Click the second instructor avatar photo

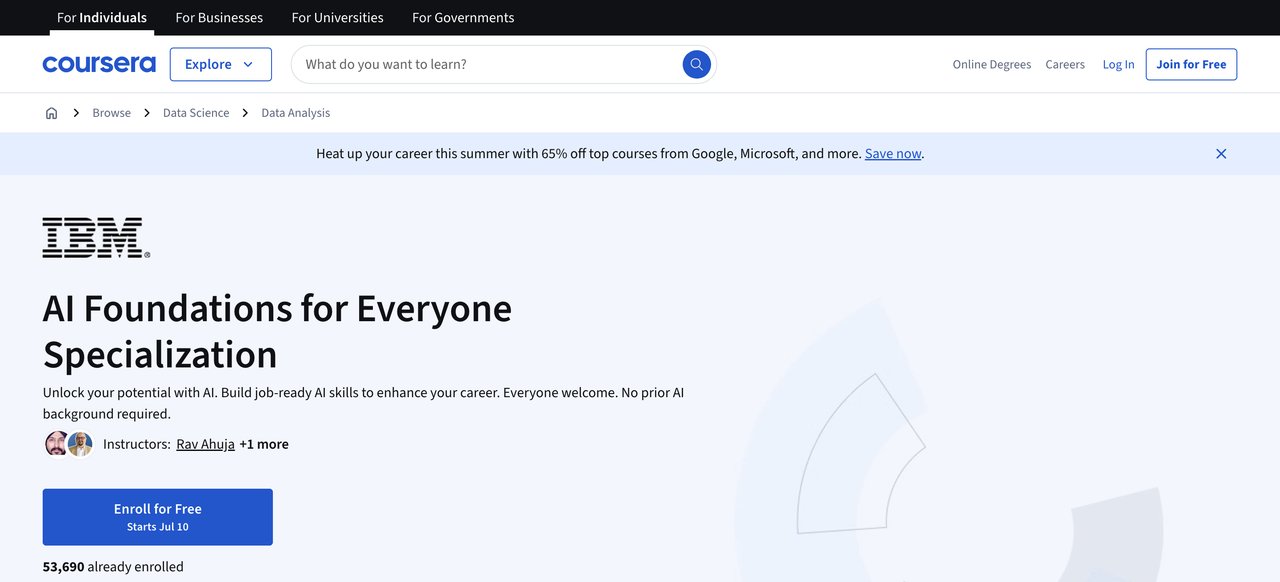[x=80, y=443]
